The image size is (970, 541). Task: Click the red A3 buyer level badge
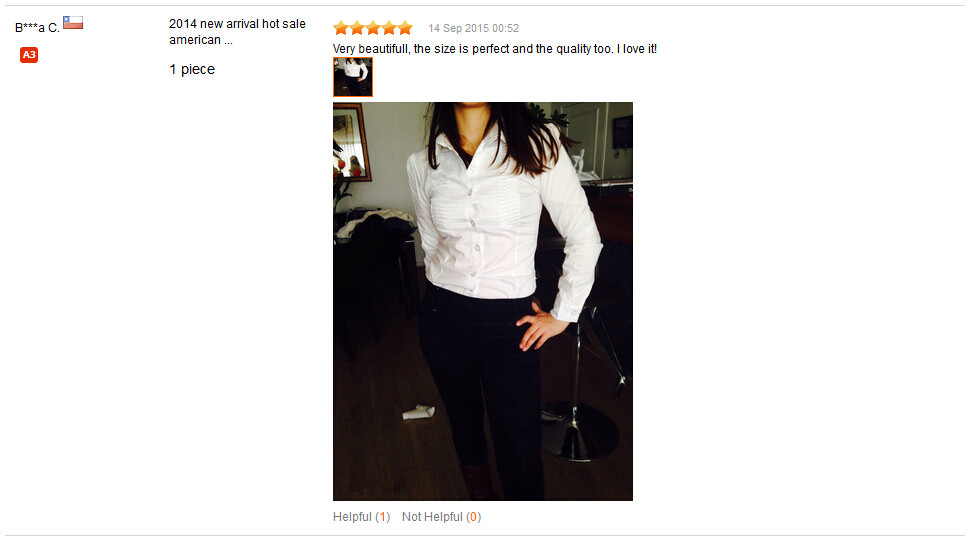tap(28, 54)
